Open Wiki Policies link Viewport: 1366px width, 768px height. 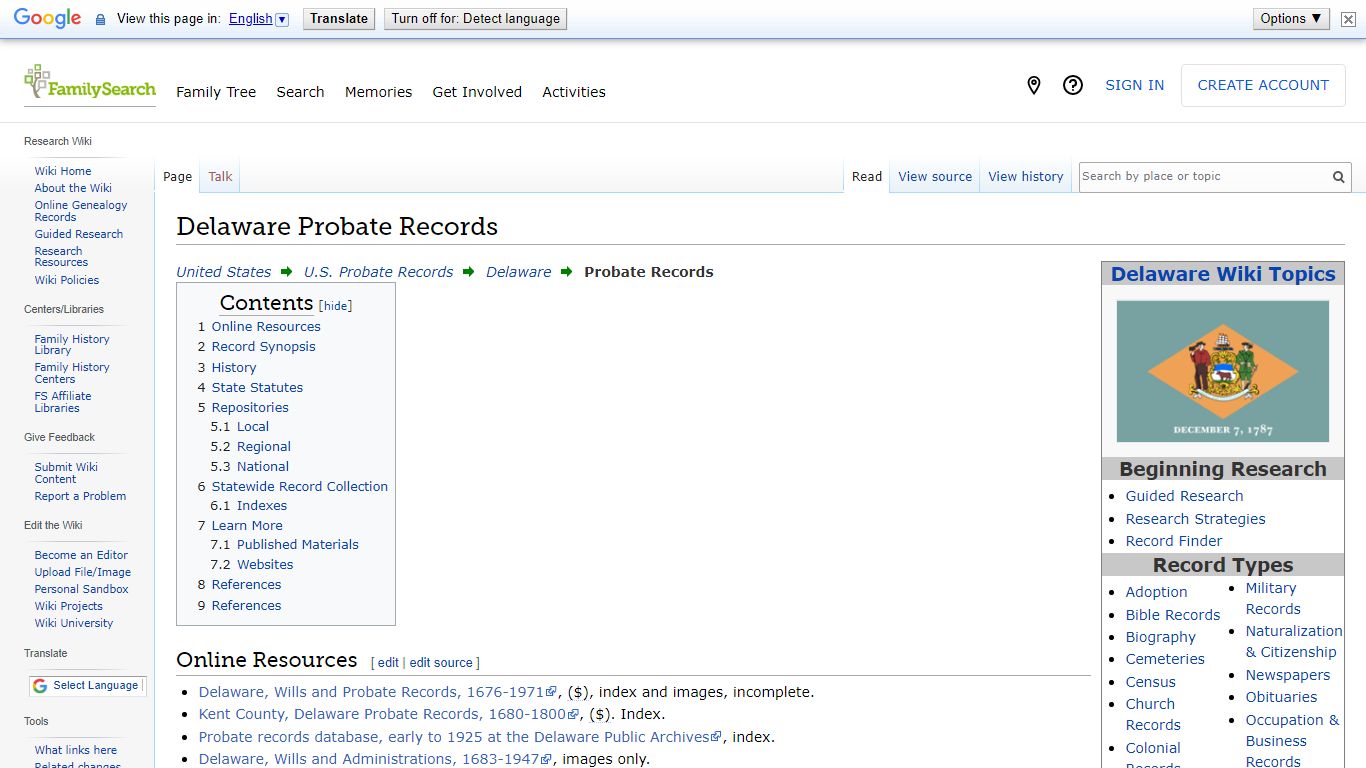point(67,280)
